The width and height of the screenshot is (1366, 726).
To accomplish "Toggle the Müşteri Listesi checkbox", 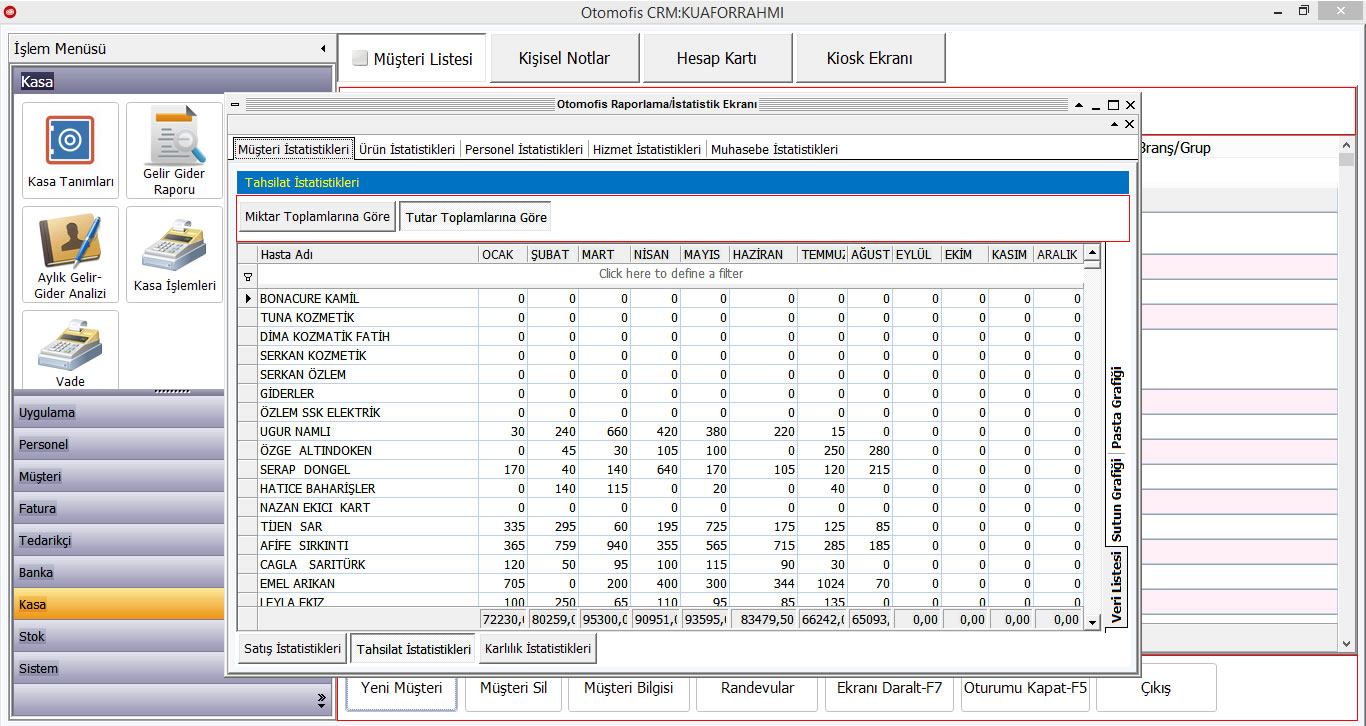I will point(360,58).
